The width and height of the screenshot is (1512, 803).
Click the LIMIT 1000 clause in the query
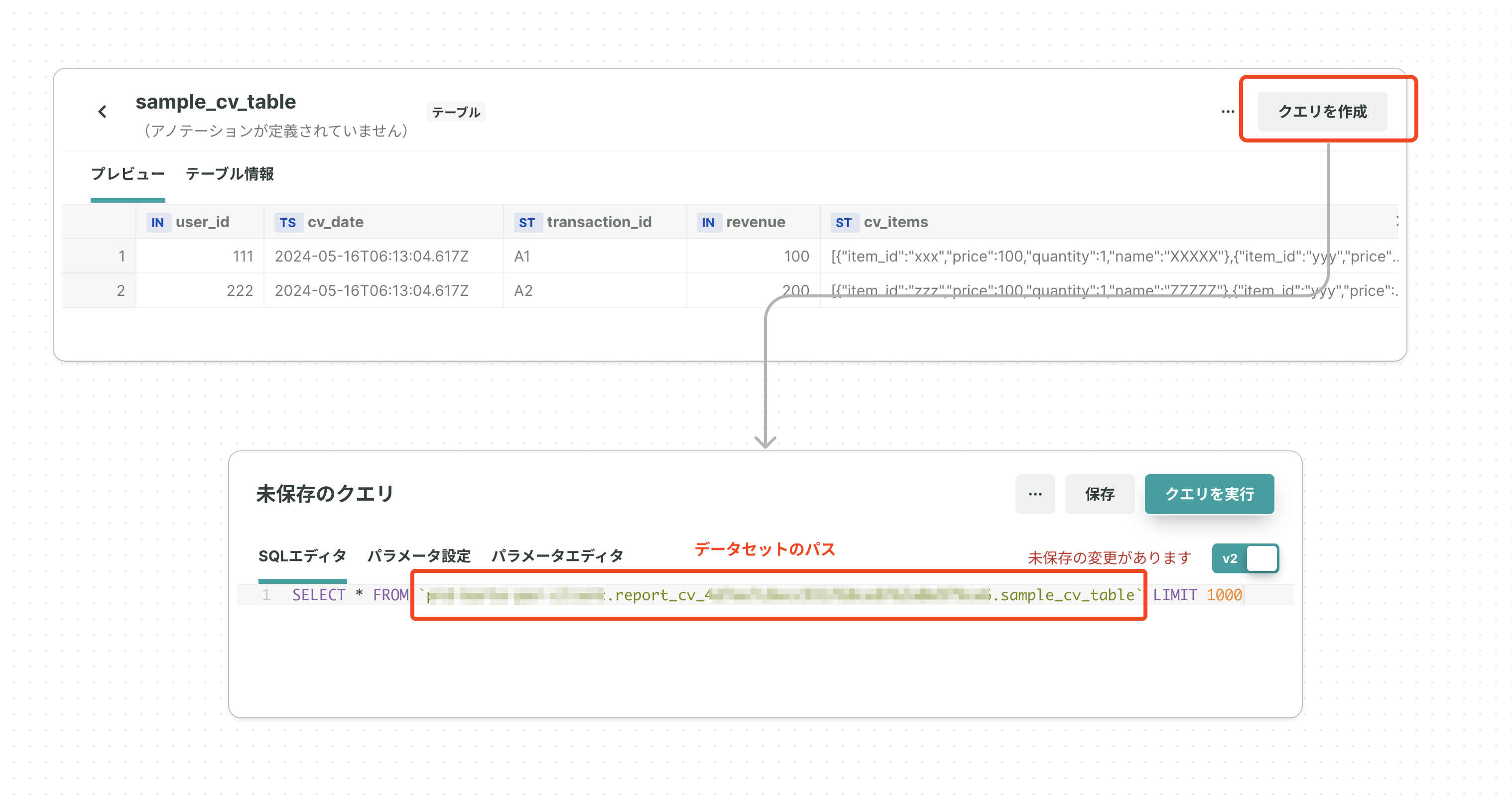[1197, 595]
